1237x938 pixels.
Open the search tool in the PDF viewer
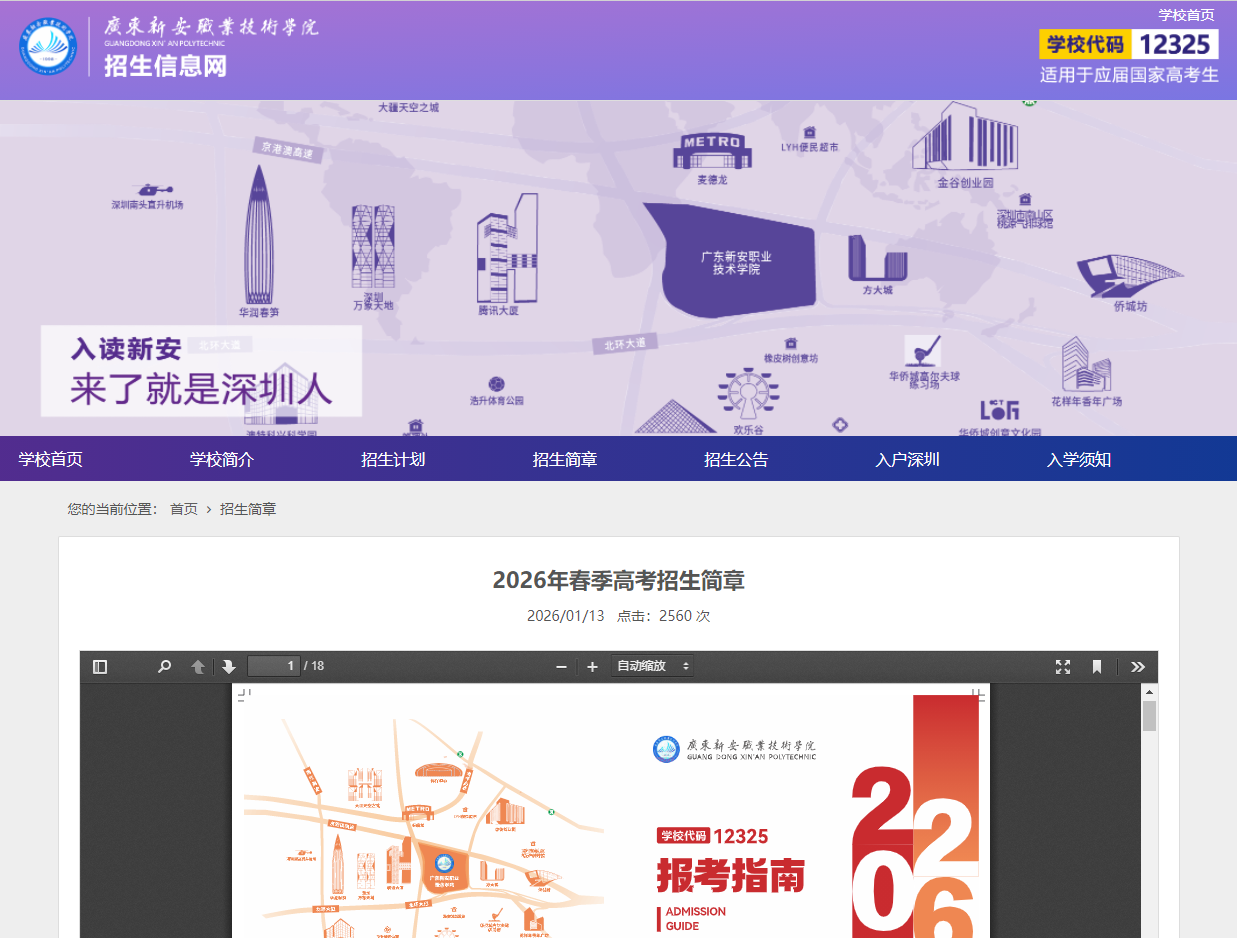click(163, 665)
